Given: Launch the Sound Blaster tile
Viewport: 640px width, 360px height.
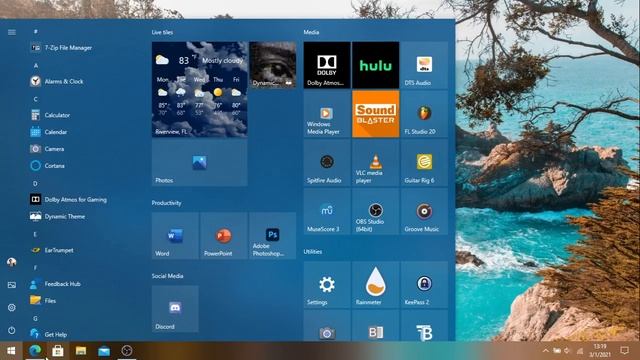Looking at the screenshot, I should click(376, 114).
